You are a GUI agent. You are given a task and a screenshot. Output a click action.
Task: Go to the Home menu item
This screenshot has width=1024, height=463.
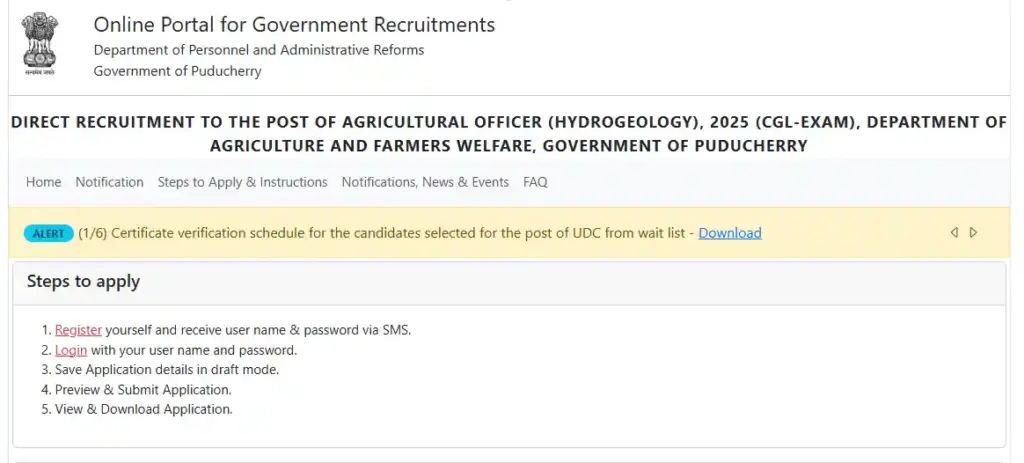[x=43, y=182]
